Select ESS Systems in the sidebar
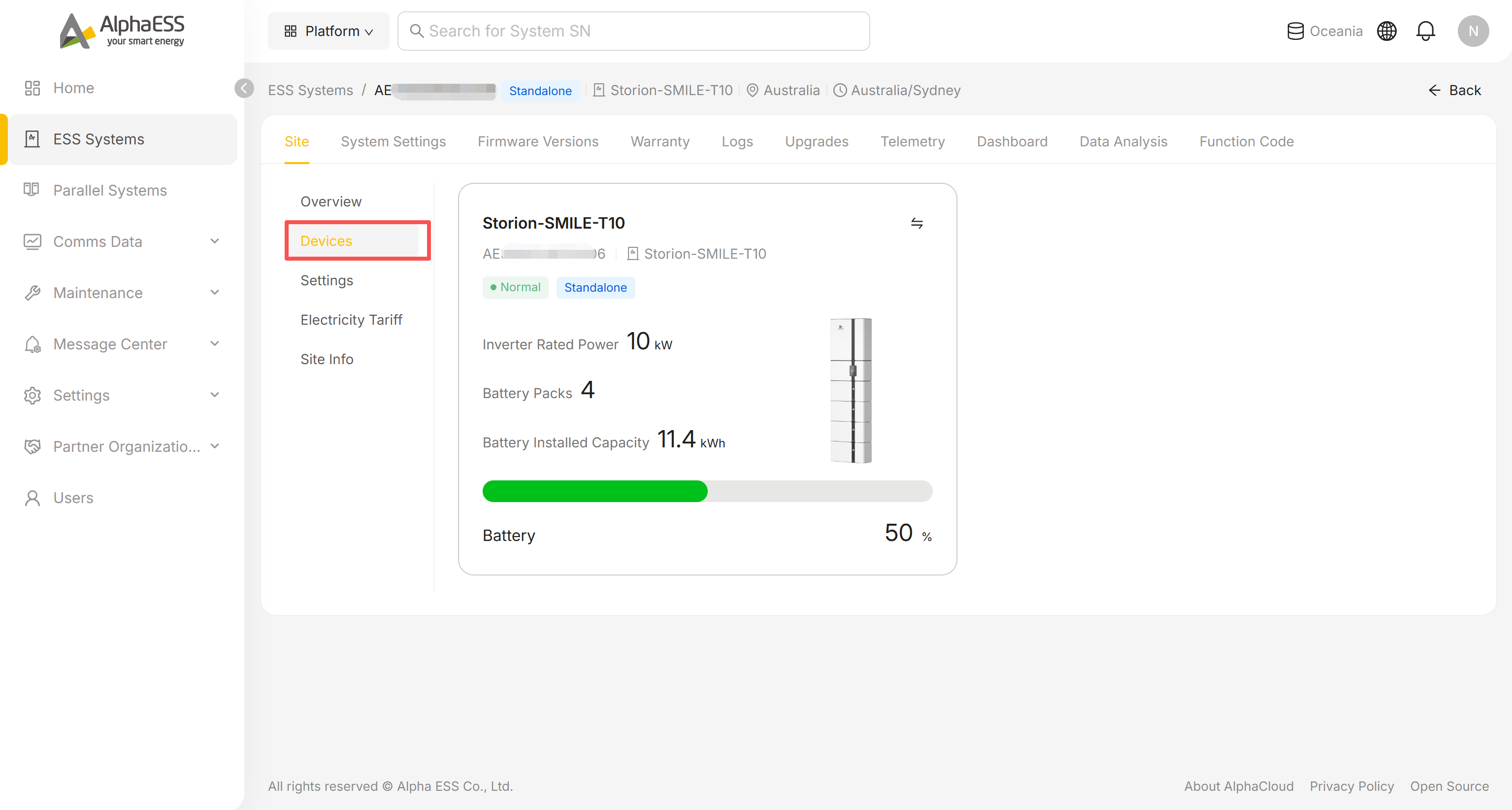The width and height of the screenshot is (1512, 810). pos(123,139)
